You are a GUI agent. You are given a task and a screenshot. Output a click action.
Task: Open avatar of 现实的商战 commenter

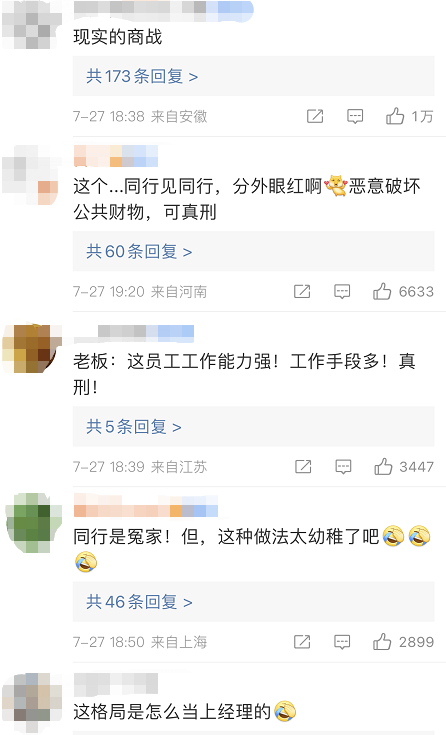[x=32, y=25]
